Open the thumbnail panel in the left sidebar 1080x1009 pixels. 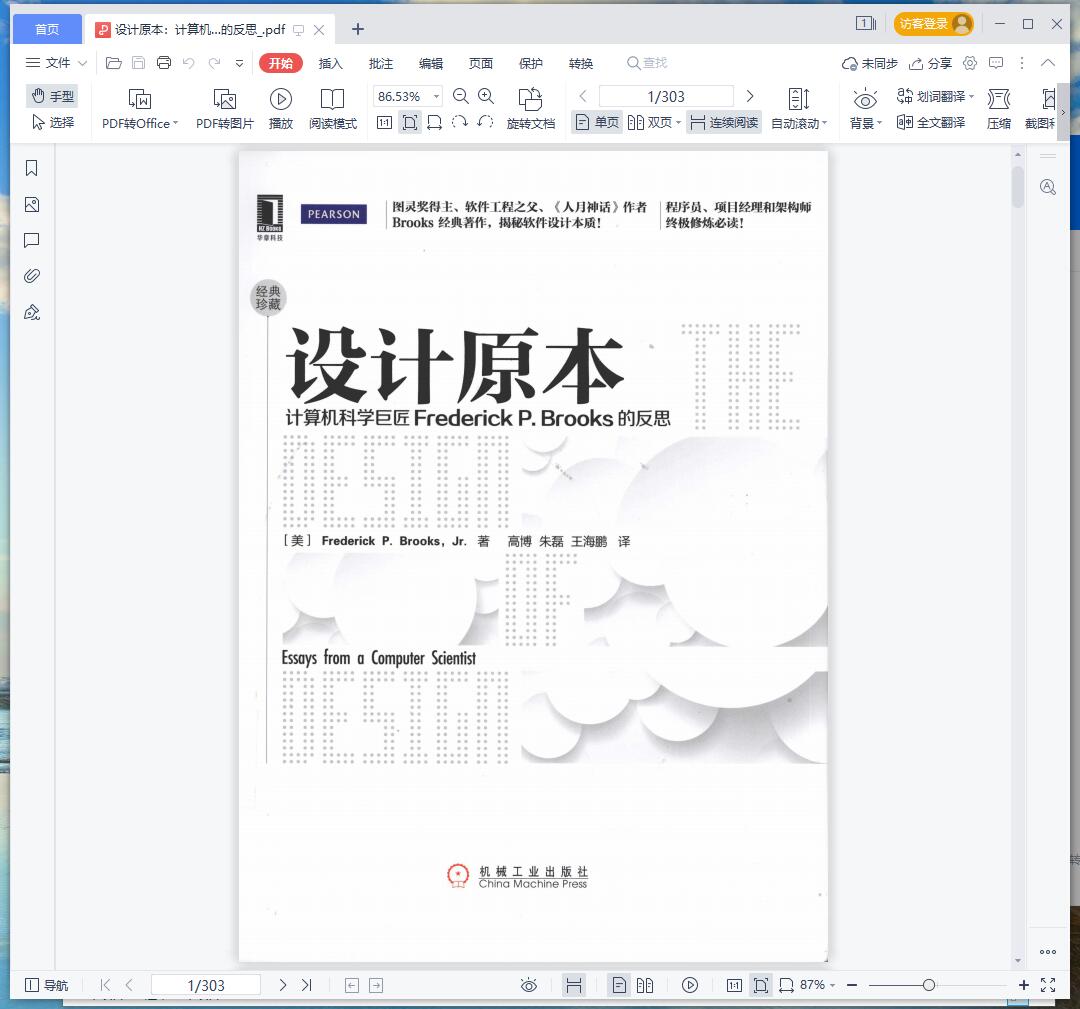[32, 205]
